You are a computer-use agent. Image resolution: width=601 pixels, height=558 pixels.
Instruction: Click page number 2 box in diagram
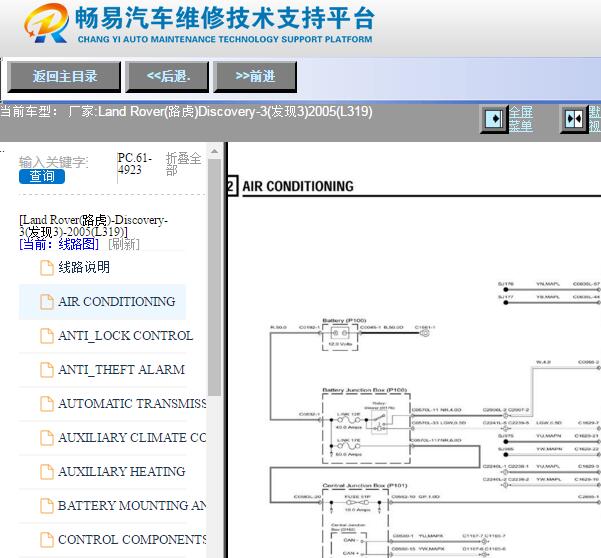pyautogui.click(x=232, y=186)
